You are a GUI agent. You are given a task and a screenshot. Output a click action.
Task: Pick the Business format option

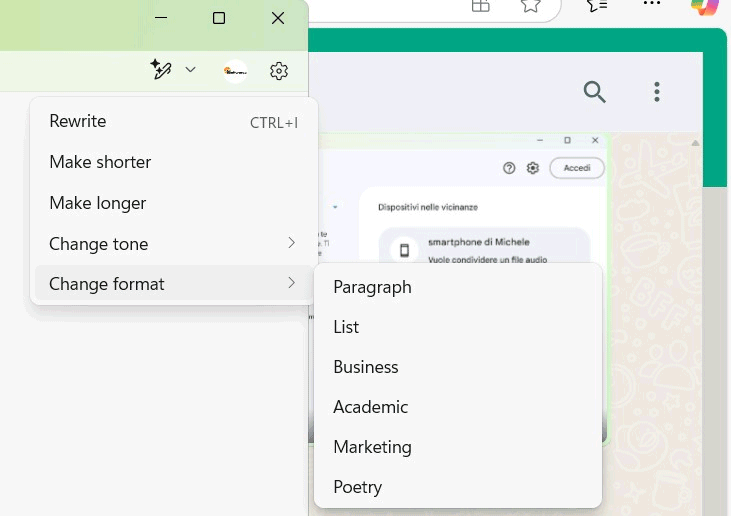pos(366,367)
